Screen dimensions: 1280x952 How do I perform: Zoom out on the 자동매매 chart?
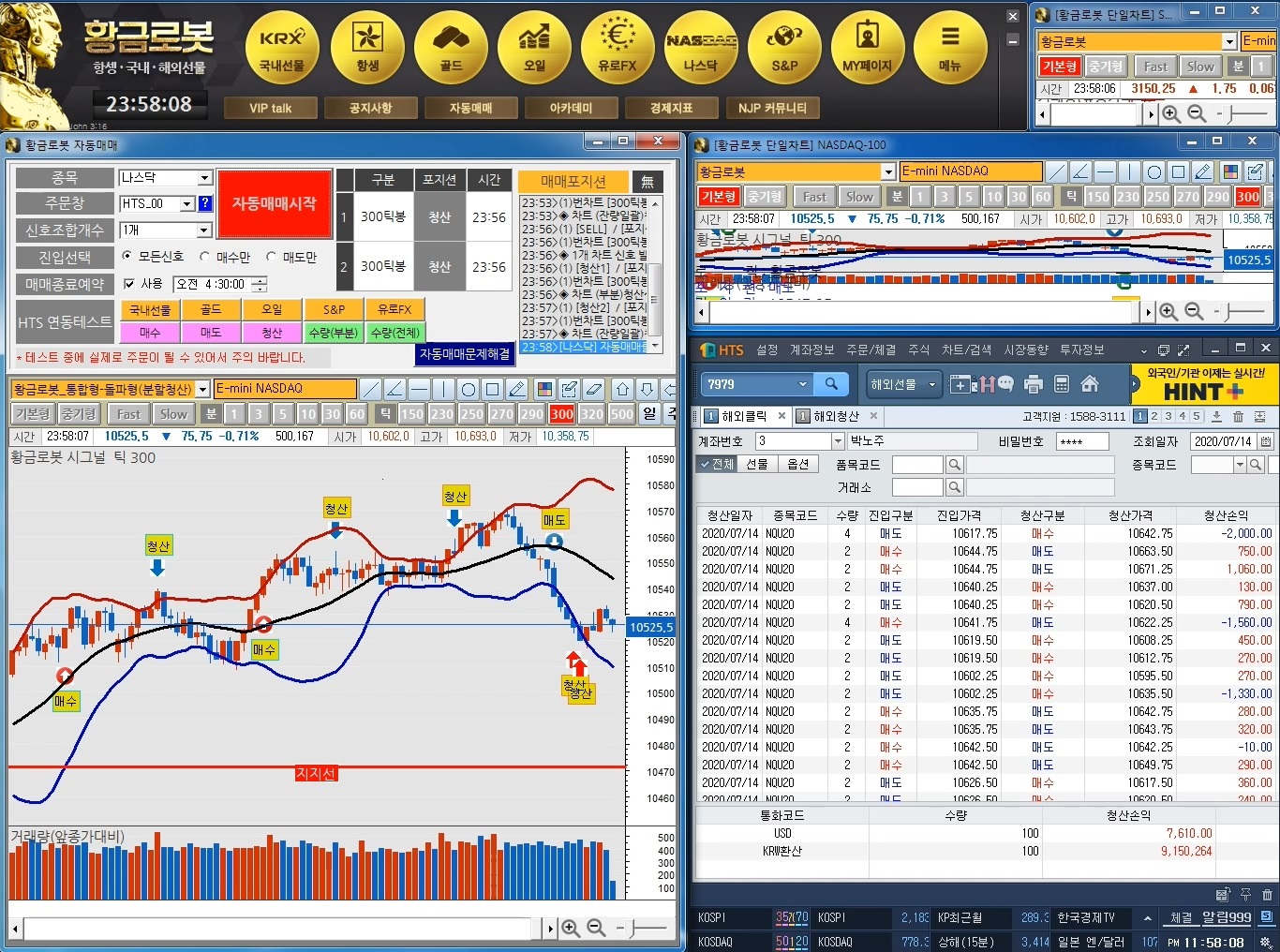[596, 929]
